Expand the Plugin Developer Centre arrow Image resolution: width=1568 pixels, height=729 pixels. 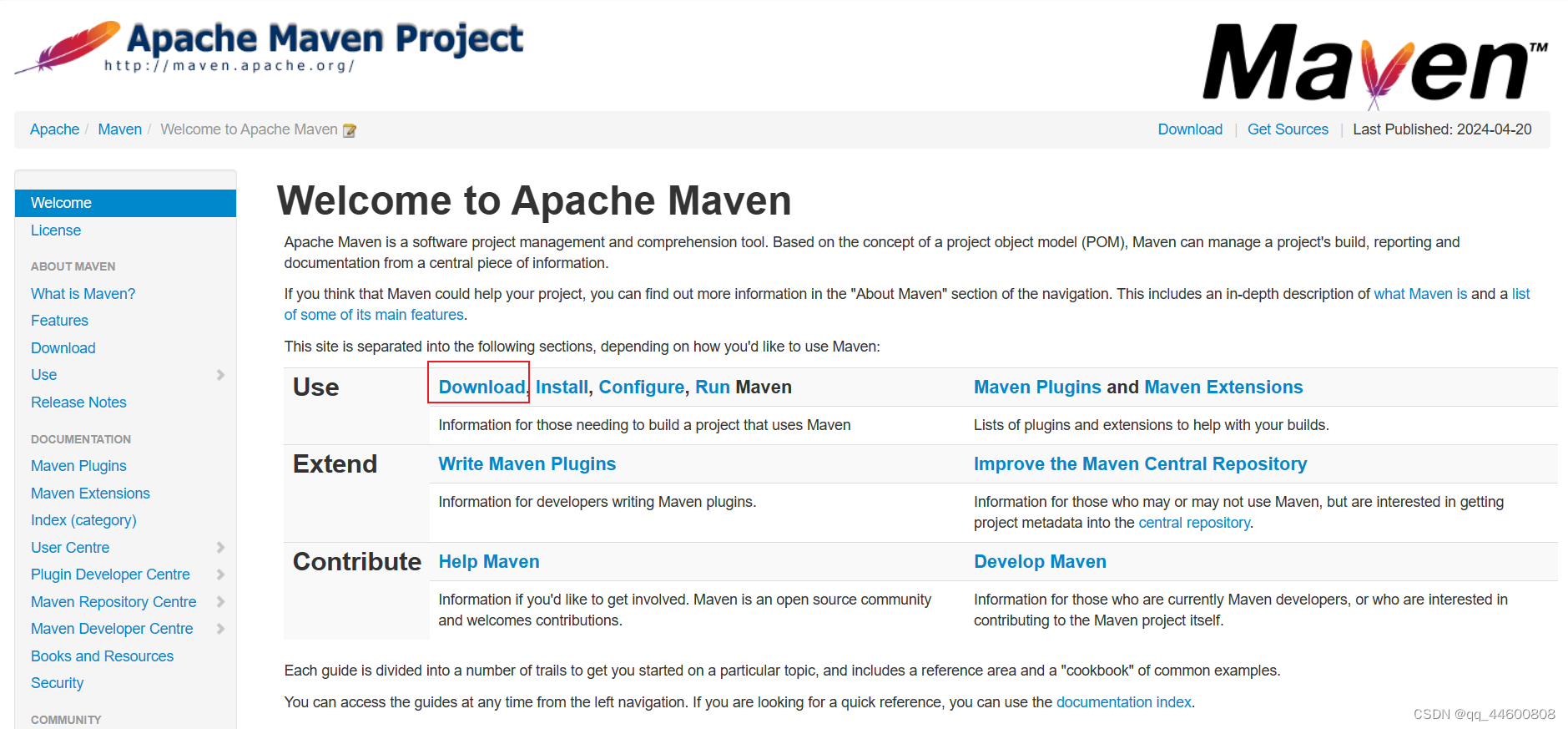coord(220,575)
